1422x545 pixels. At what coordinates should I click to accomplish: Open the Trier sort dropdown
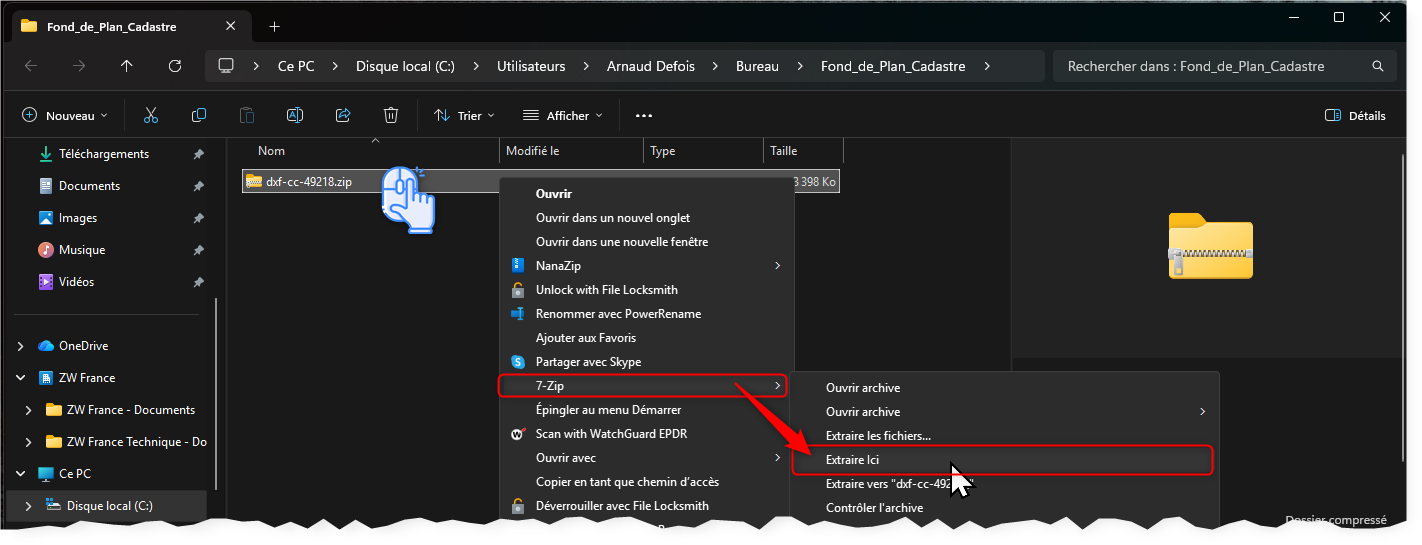[464, 116]
